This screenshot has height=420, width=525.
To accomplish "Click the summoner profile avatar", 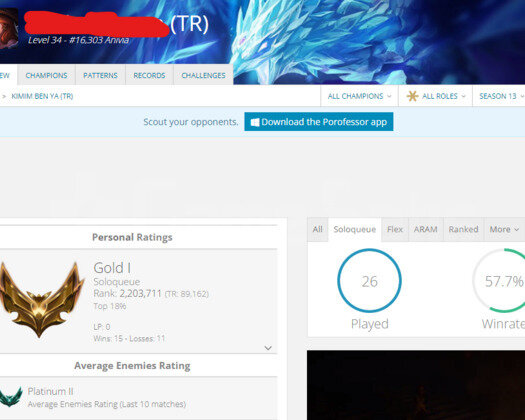I will 9,28.
